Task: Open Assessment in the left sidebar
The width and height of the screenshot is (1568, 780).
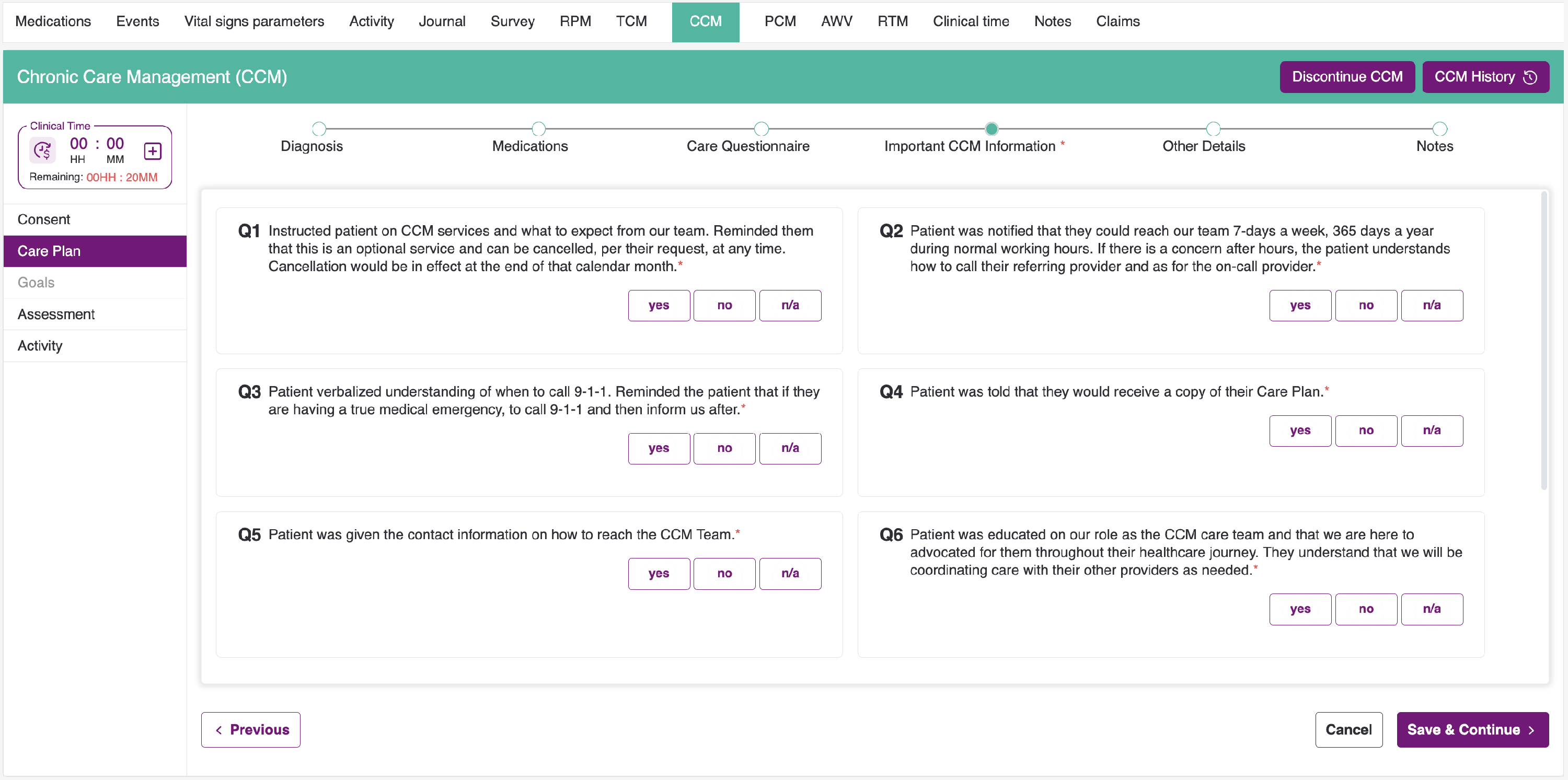Action: click(x=56, y=314)
